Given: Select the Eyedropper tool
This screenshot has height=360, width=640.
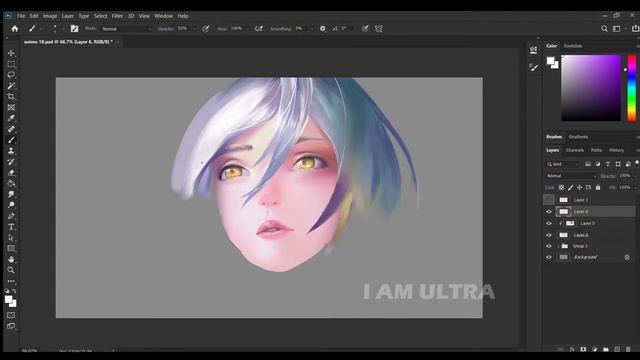Looking at the screenshot, I should coord(11,118).
